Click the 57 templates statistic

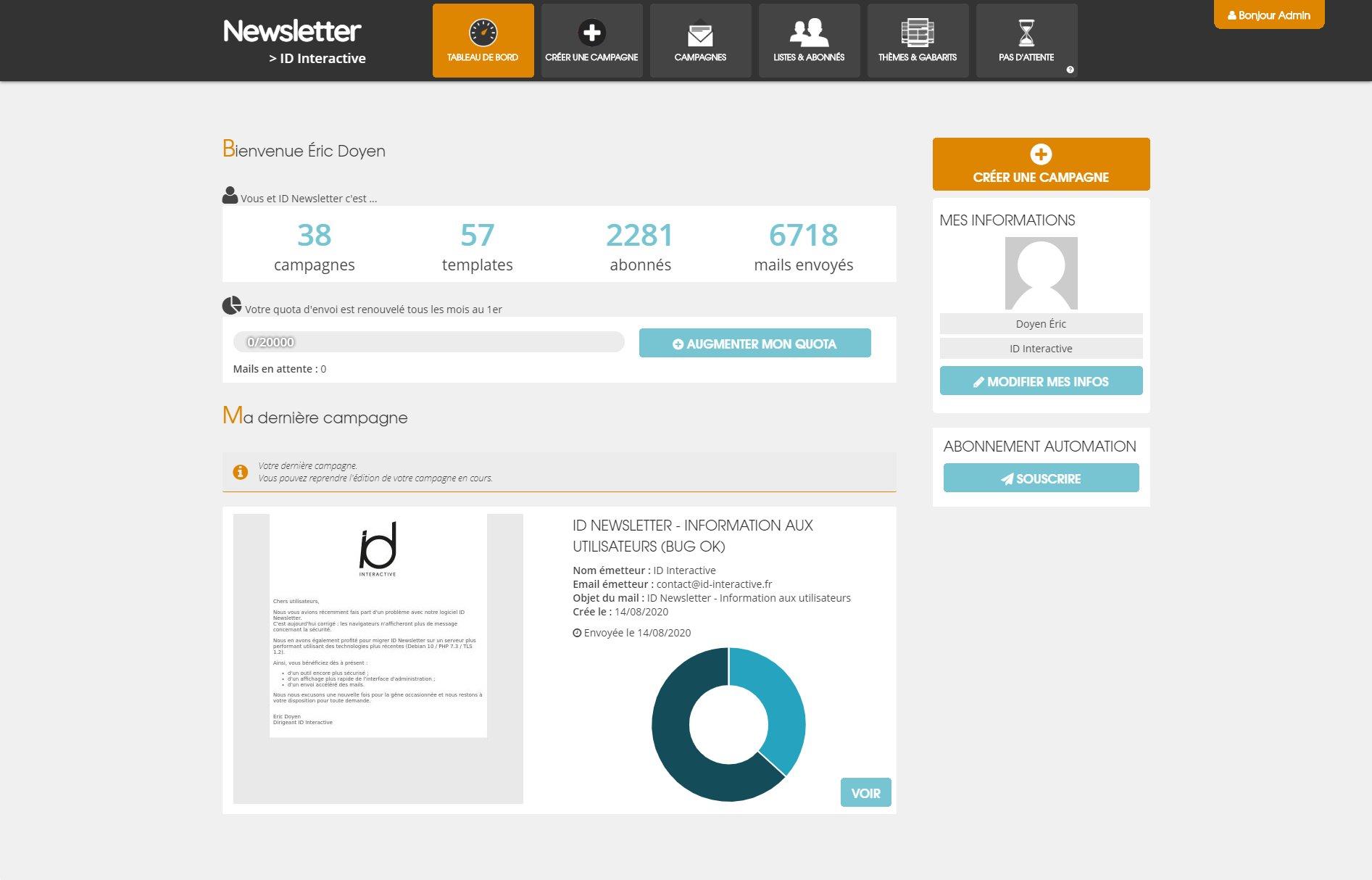click(x=477, y=246)
